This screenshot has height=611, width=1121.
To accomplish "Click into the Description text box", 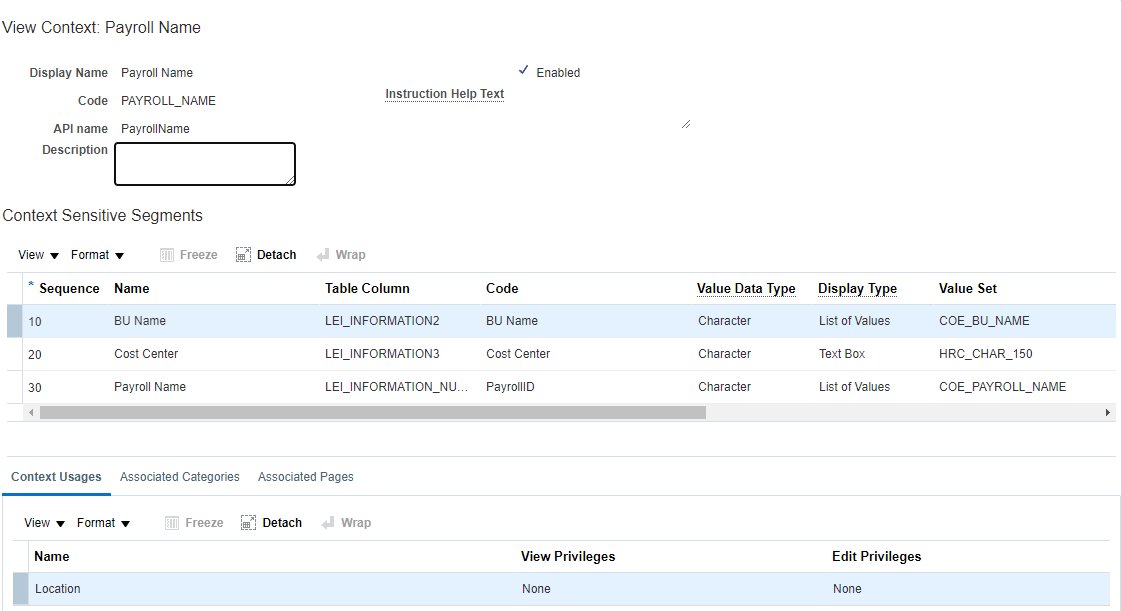I will click(205, 164).
